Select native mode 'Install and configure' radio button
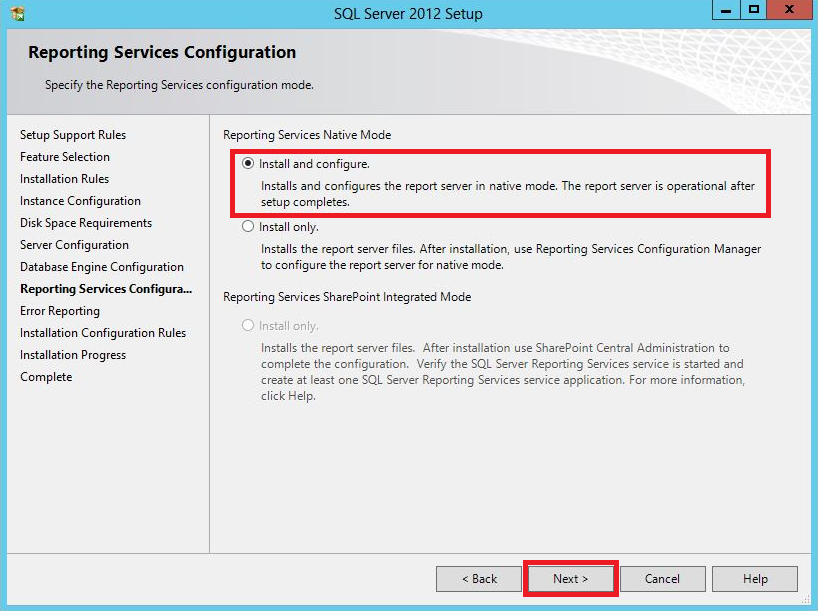 [248, 163]
